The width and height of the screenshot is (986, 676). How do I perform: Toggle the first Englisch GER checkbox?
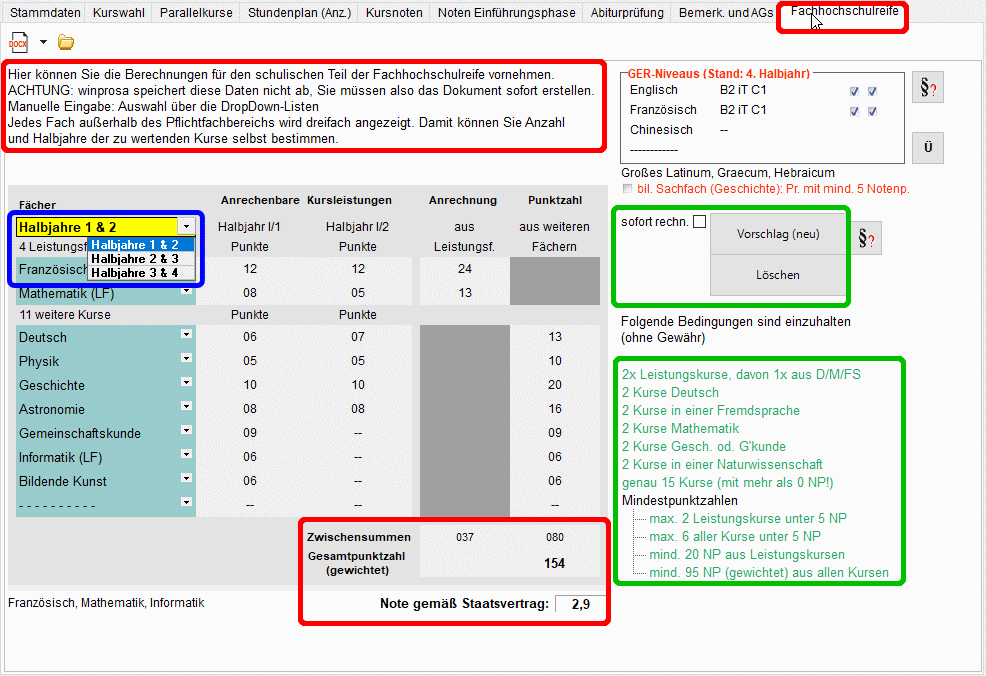[854, 91]
